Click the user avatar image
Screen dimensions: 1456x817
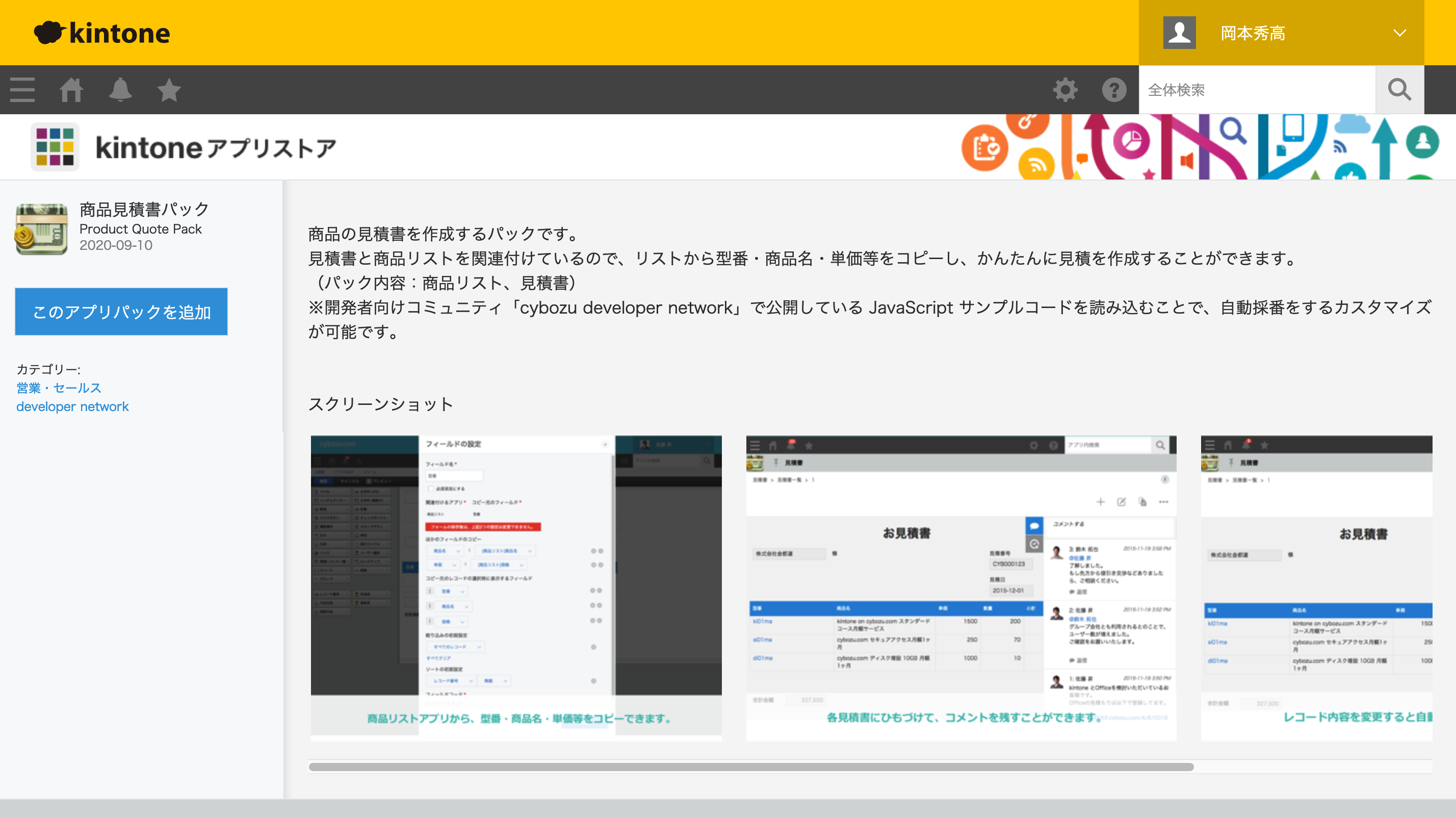click(1179, 32)
